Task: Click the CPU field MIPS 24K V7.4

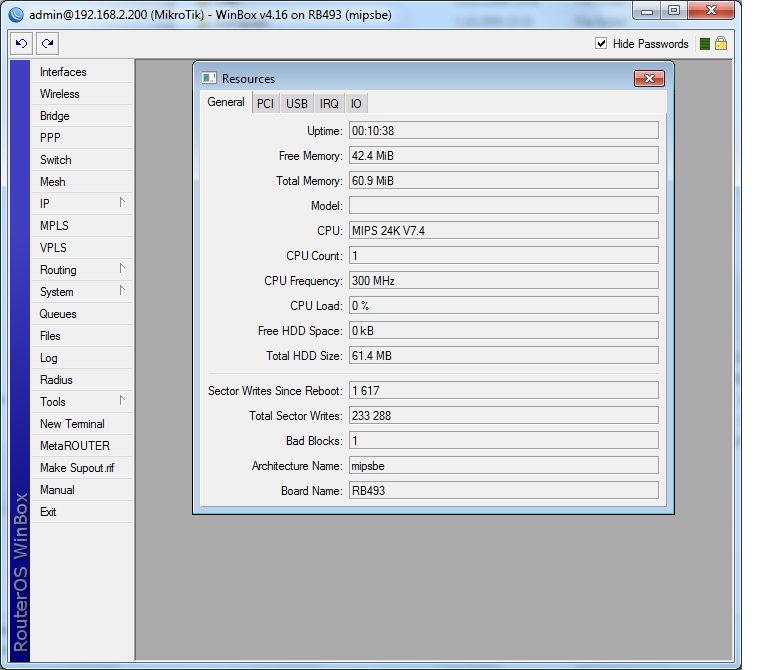Action: (x=504, y=231)
